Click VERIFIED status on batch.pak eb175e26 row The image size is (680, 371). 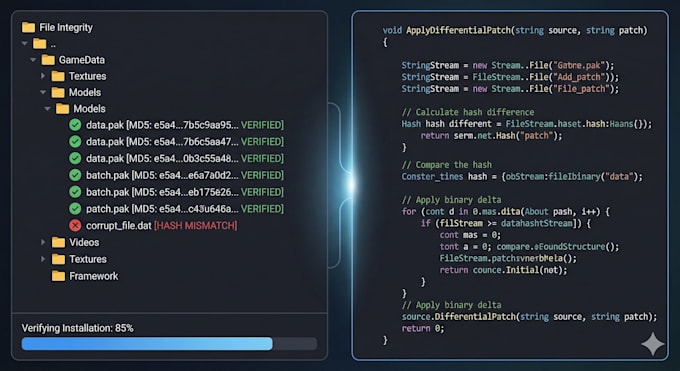click(x=262, y=192)
